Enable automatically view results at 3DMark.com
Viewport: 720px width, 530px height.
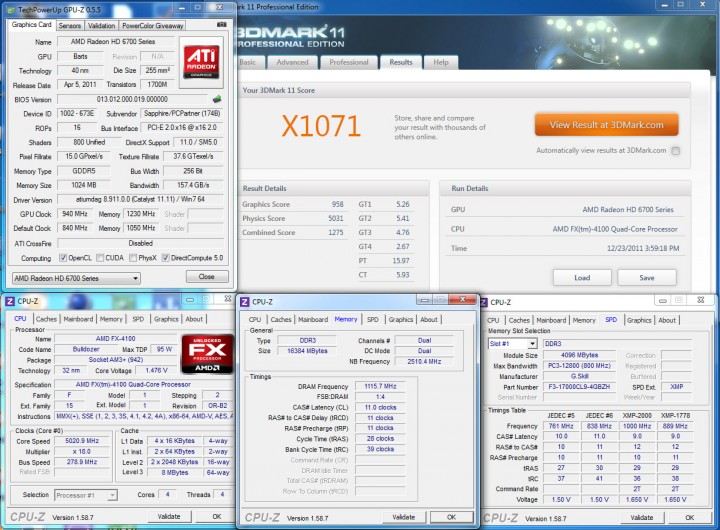(x=675, y=151)
